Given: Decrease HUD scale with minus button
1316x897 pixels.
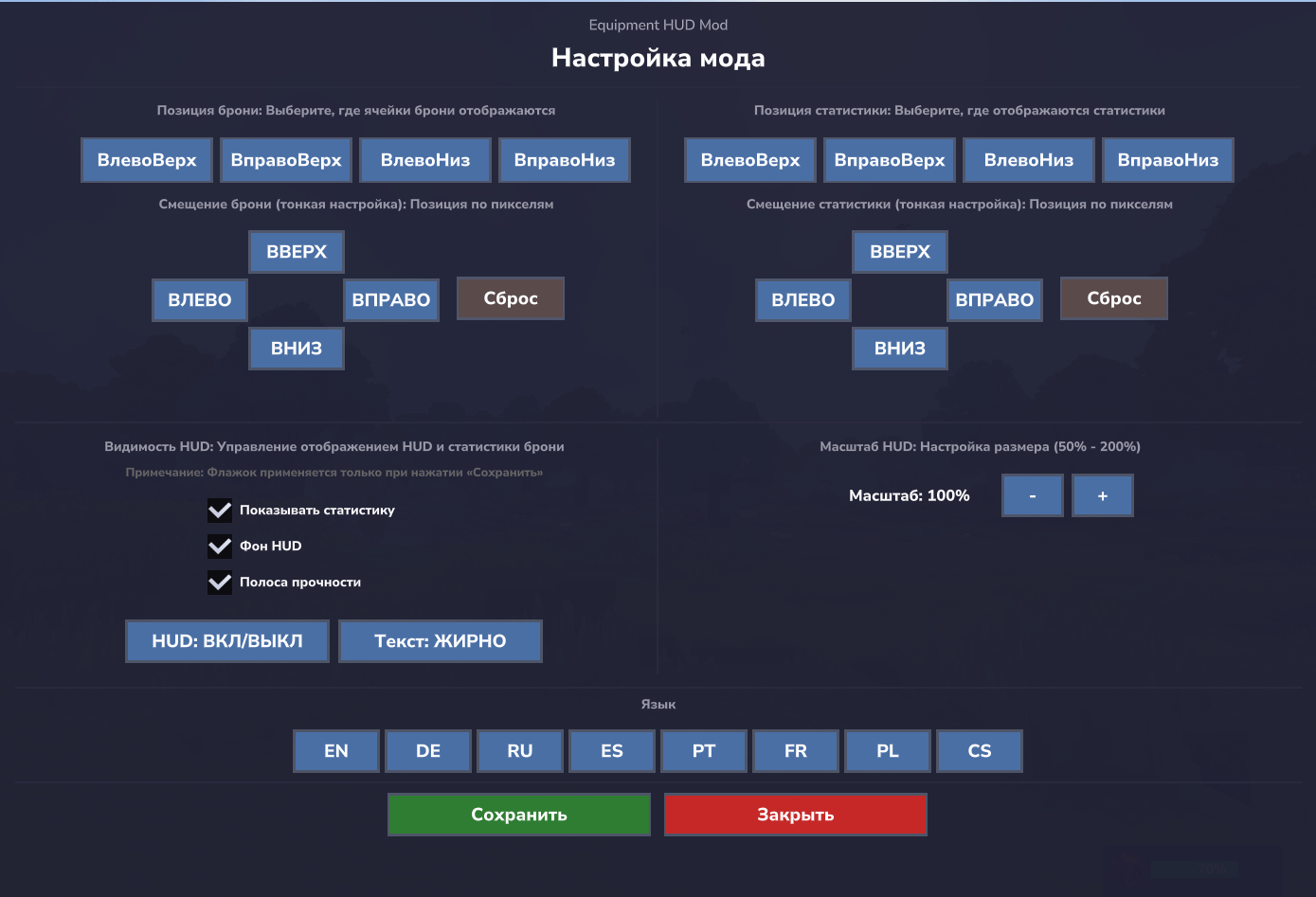Looking at the screenshot, I should tap(1033, 495).
